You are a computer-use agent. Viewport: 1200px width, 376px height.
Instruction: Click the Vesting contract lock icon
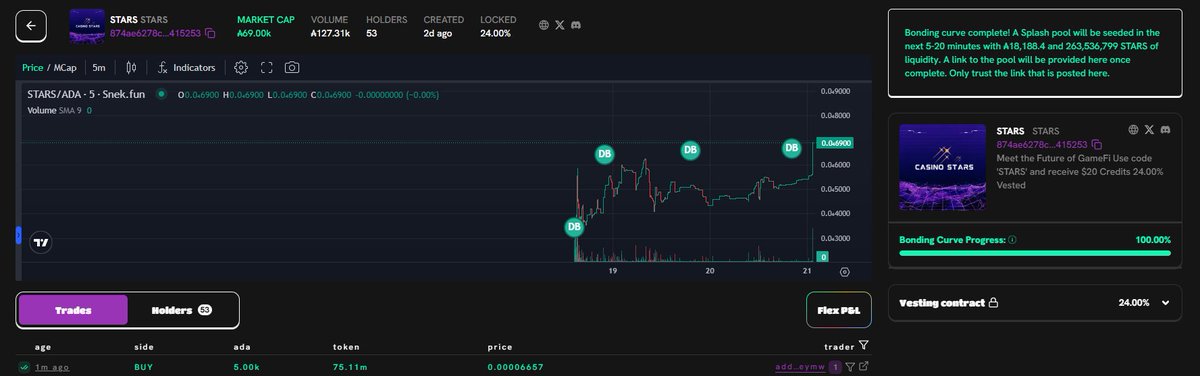pyautogui.click(x=993, y=302)
